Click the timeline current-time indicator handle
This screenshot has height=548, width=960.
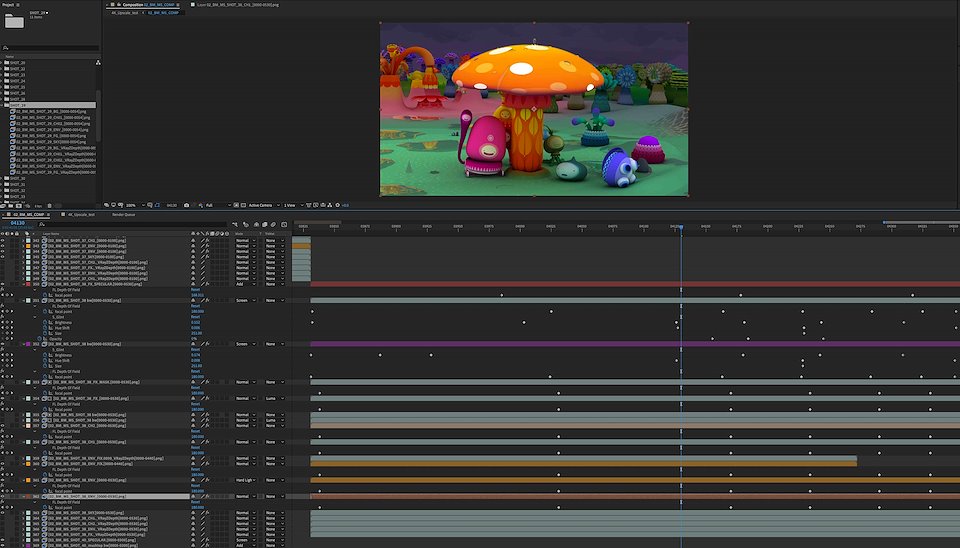681,227
